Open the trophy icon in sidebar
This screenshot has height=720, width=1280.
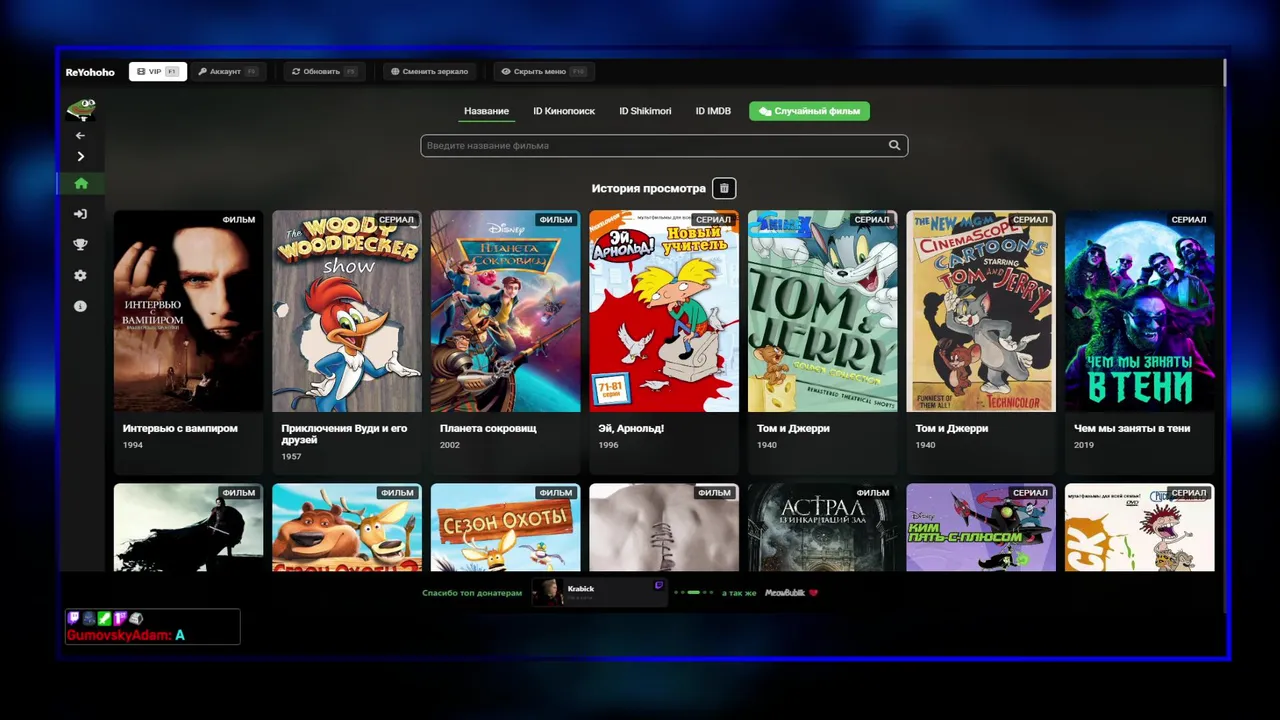coord(81,245)
